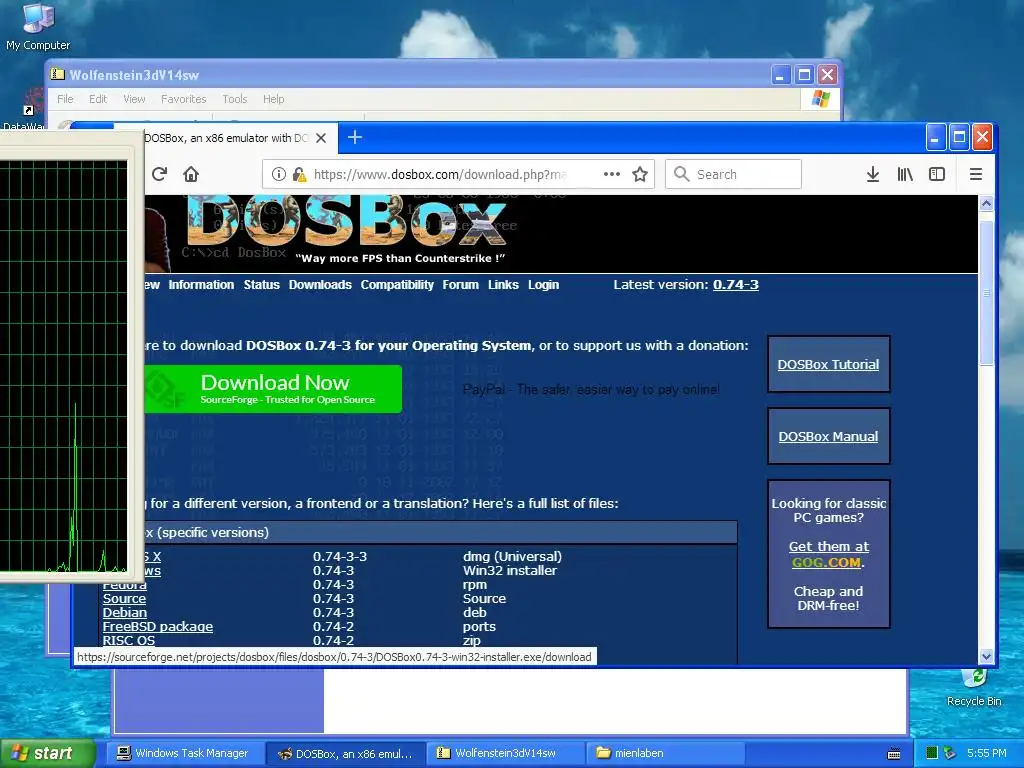Switch to mienlaben folder taskbar button

pyautogui.click(x=665, y=753)
